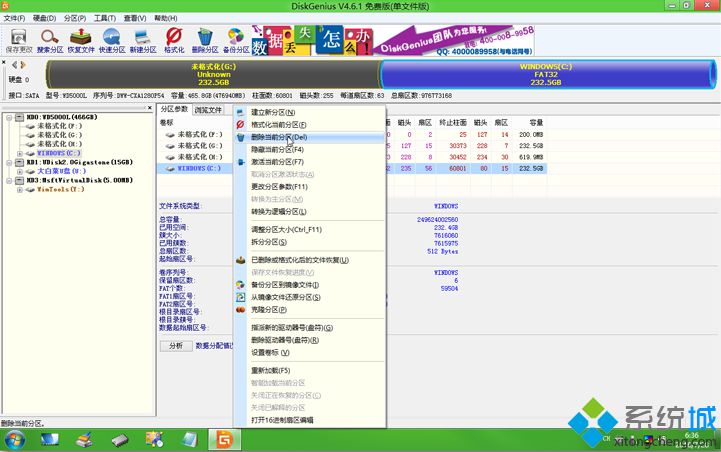721x452 pixels.
Task: Open the Windows Start orb
Action: [14, 440]
